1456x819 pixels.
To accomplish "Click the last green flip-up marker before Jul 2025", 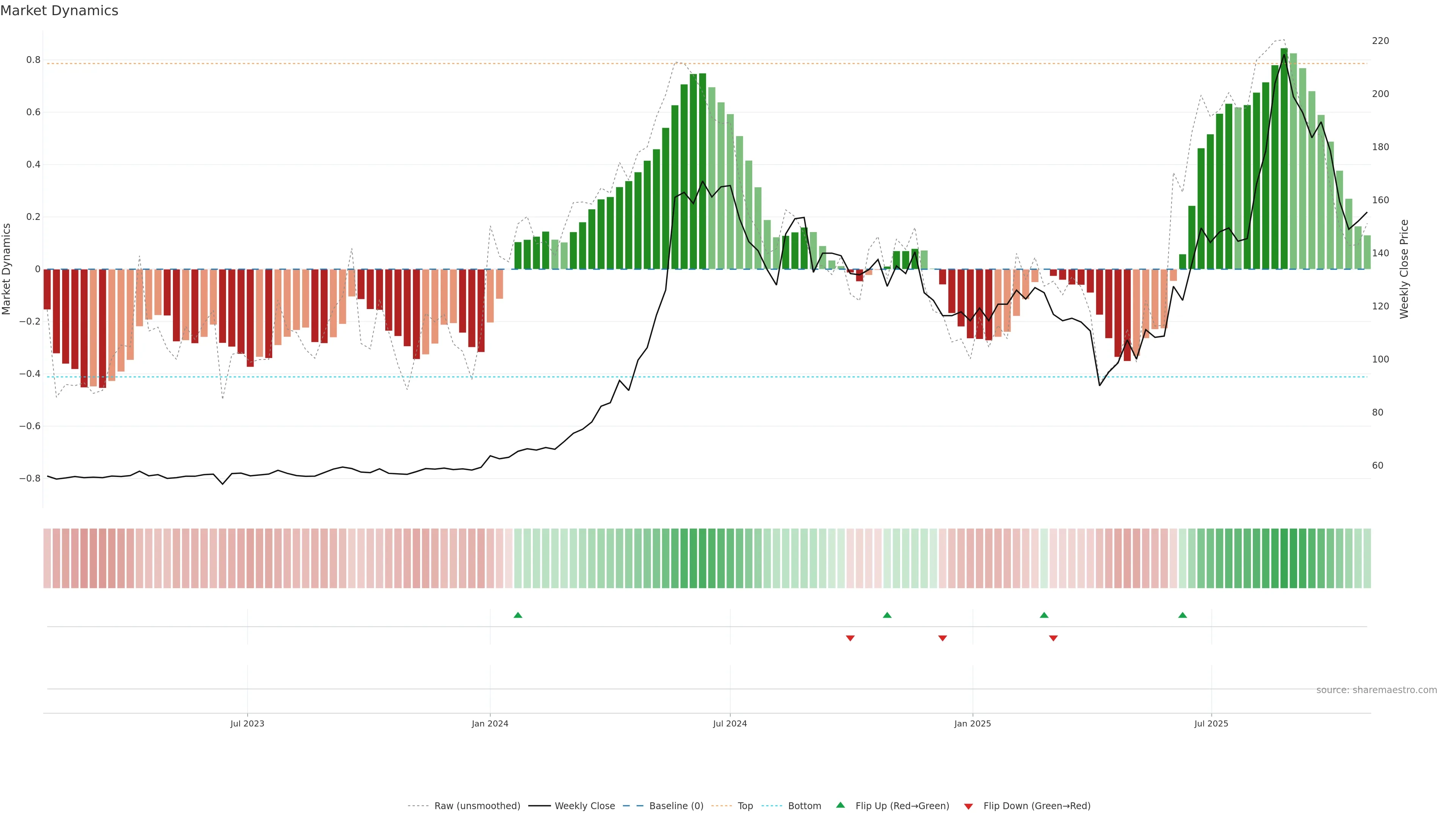I will (x=1183, y=615).
